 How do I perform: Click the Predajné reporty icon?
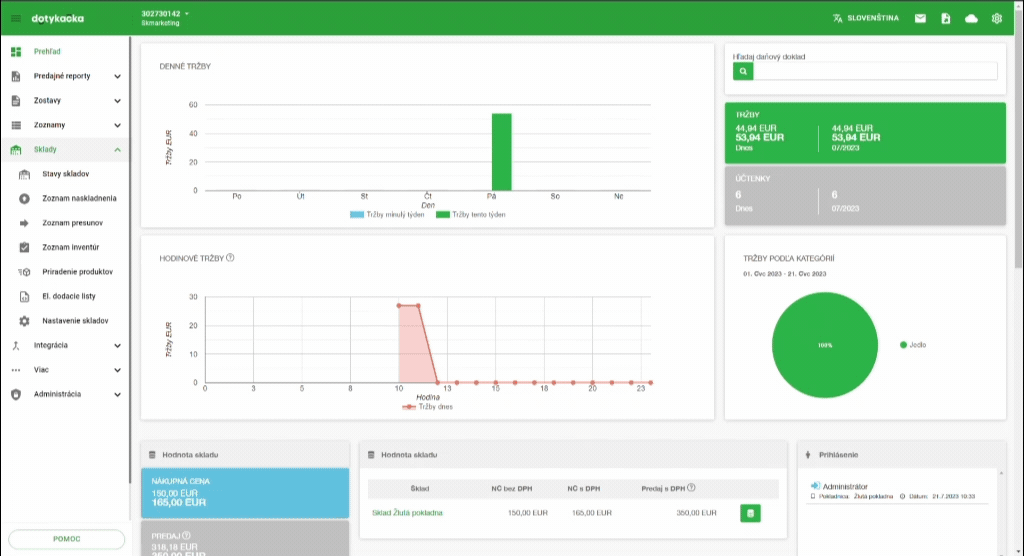pyautogui.click(x=16, y=76)
